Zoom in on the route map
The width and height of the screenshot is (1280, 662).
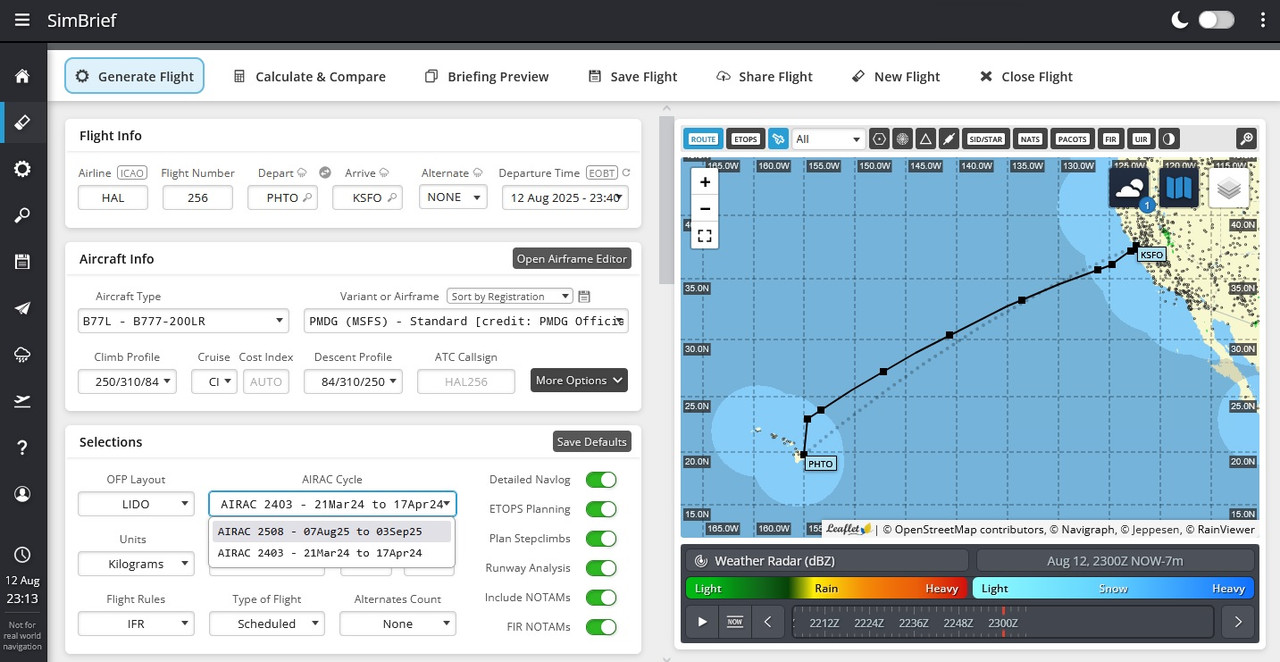click(705, 182)
